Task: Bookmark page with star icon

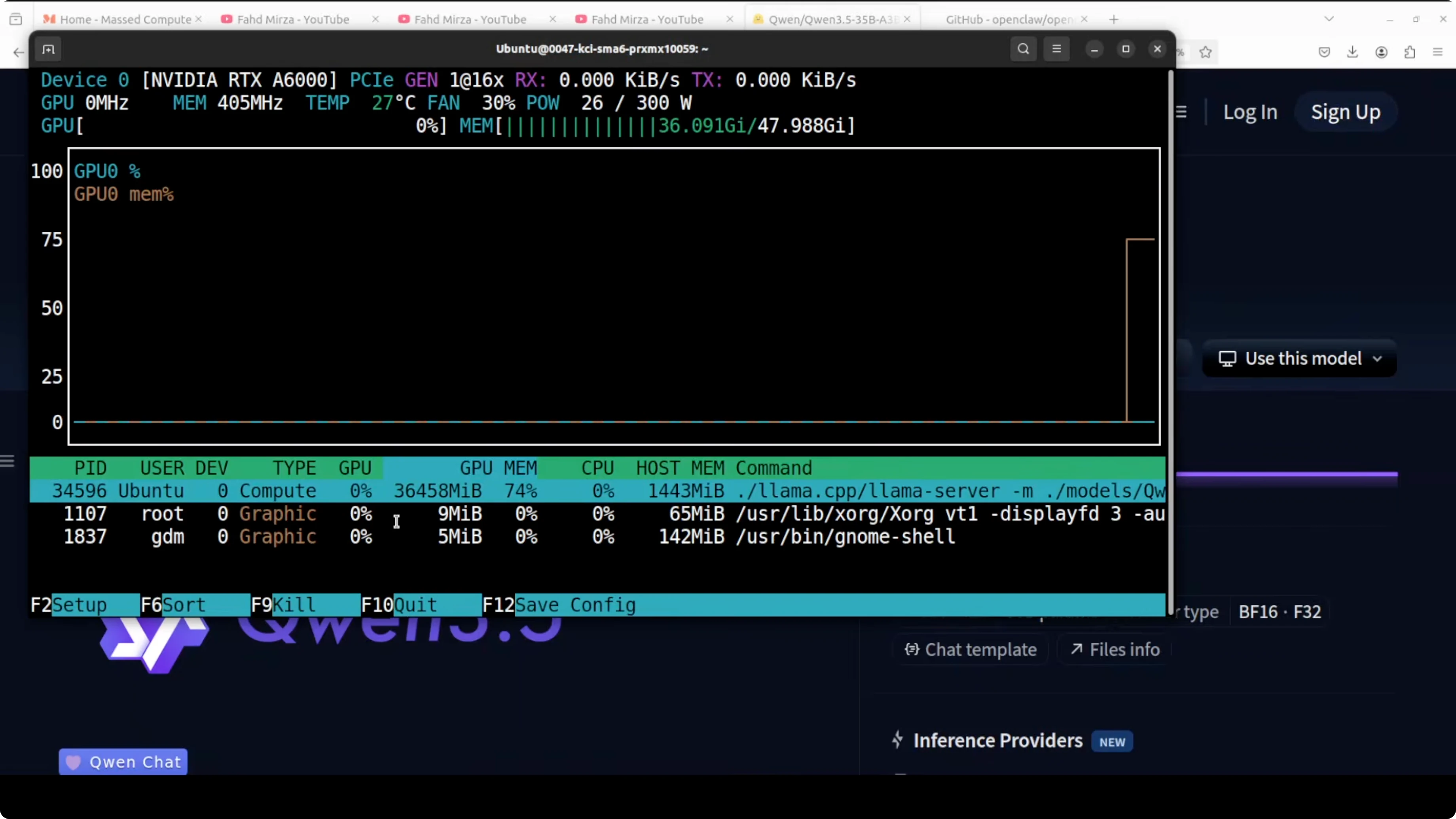Action: click(1205, 53)
